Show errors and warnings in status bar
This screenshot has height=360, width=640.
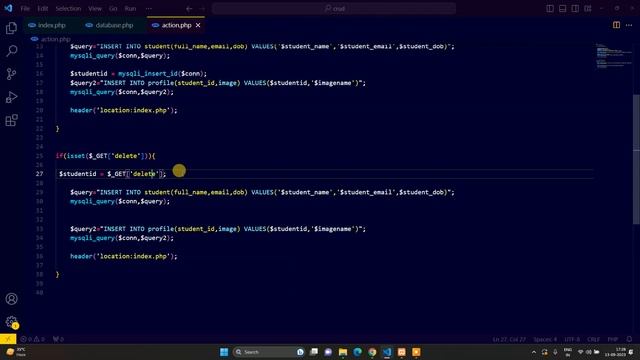coord(32,339)
